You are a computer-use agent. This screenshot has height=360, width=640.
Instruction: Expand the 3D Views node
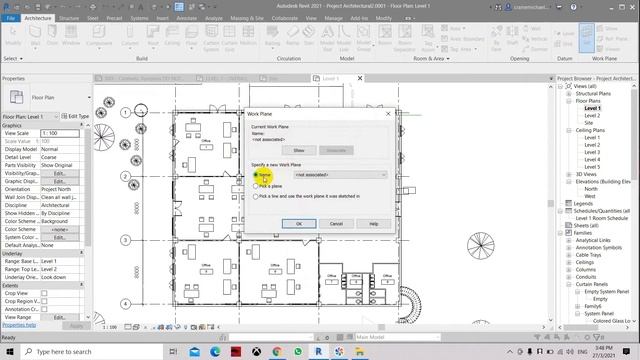(569, 174)
